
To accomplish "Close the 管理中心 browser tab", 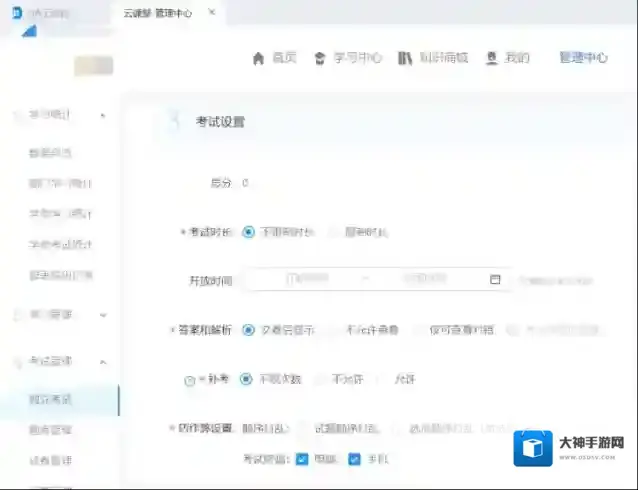I will pos(212,12).
